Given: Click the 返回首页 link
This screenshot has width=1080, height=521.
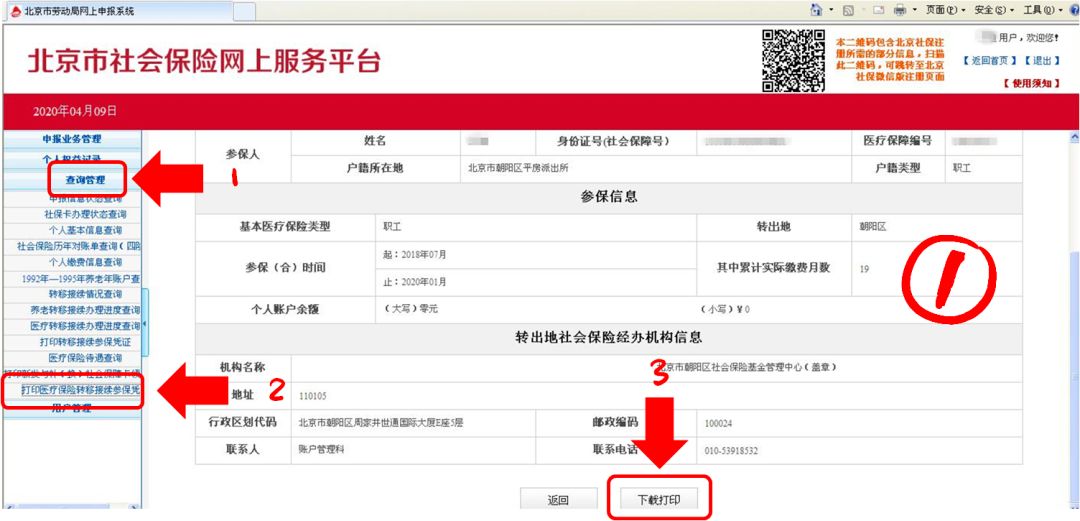Looking at the screenshot, I should (990, 61).
